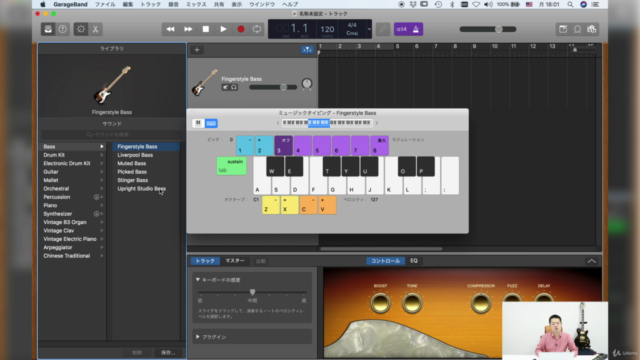Screen dimensions: 640x360
Task: Raise octave with X key
Action: click(289, 205)
